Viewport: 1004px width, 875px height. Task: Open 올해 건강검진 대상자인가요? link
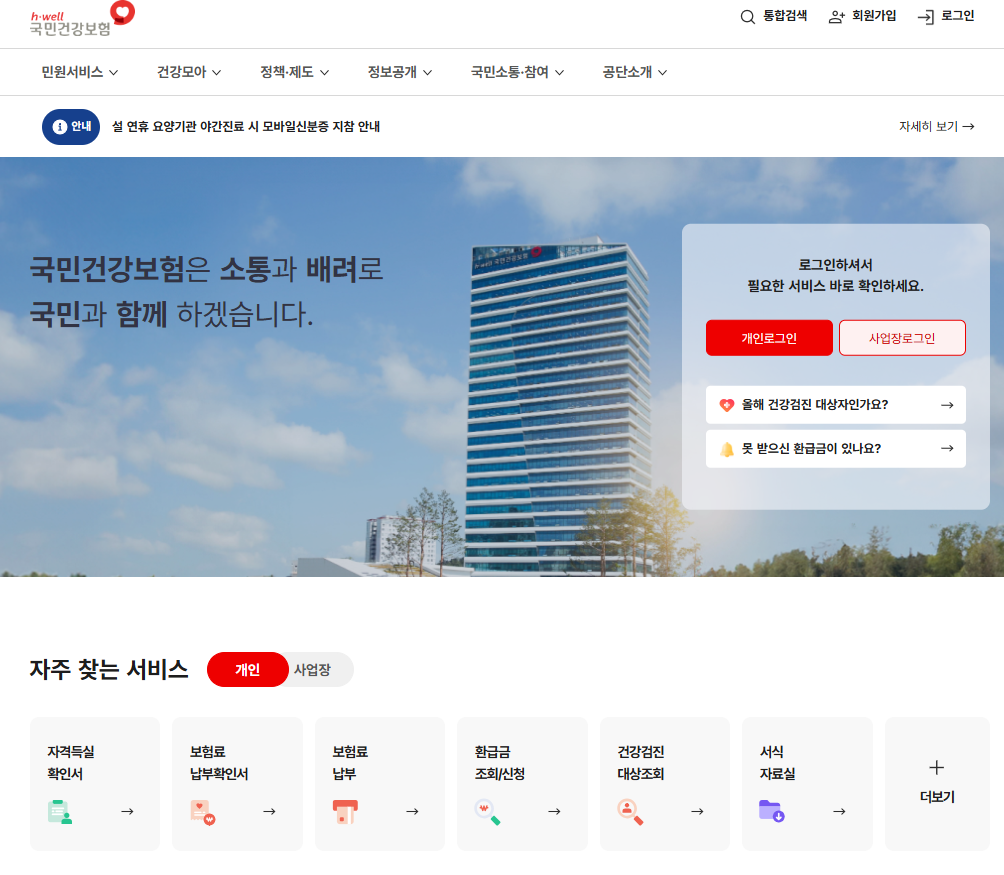[835, 405]
